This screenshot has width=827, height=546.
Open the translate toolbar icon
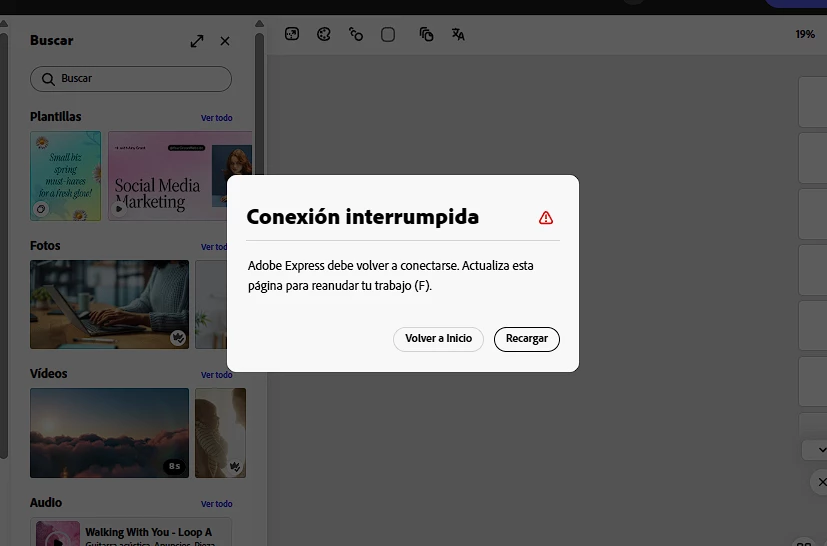pos(458,34)
